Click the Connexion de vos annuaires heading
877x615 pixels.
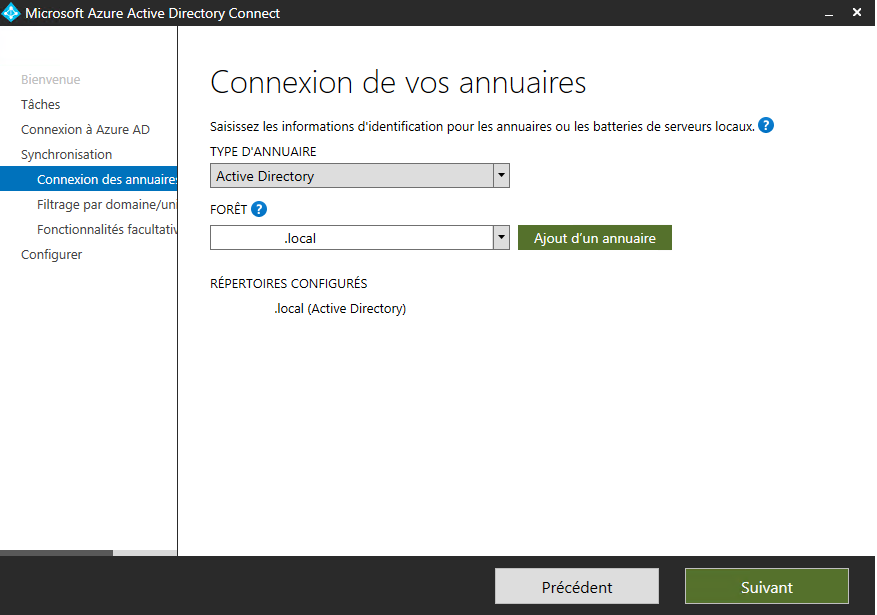click(x=398, y=82)
